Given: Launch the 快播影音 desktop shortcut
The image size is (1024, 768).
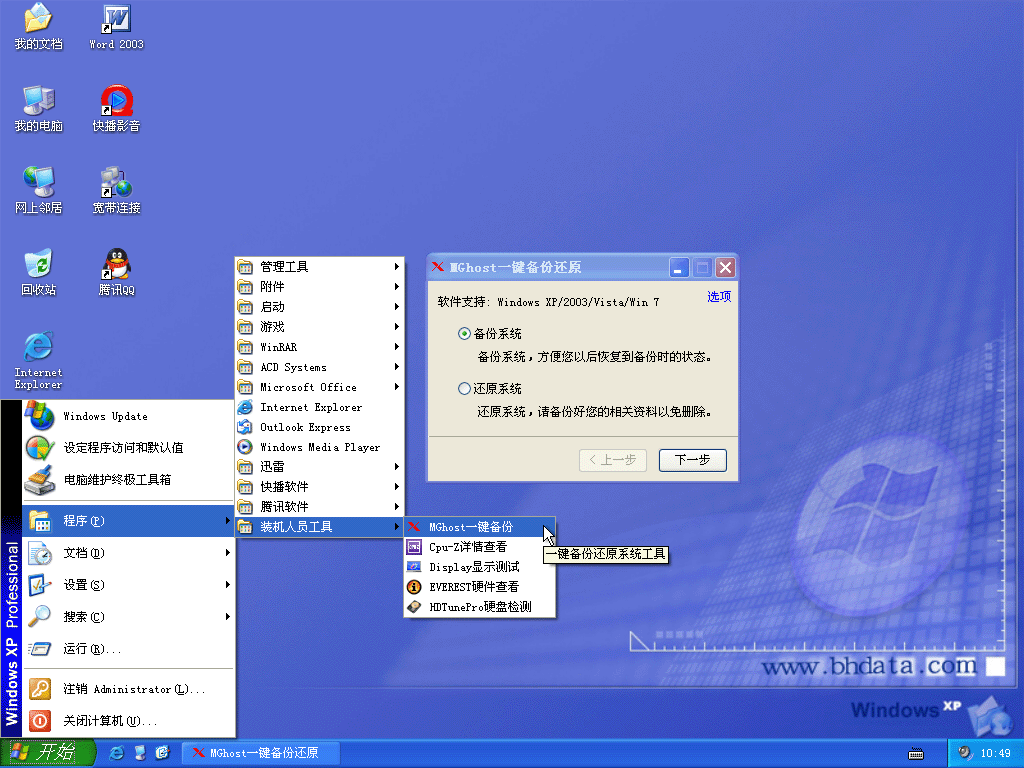Looking at the screenshot, I should click(116, 108).
